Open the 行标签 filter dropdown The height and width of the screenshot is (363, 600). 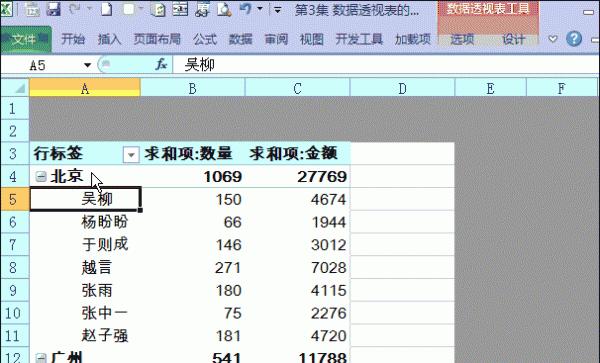[x=131, y=155]
